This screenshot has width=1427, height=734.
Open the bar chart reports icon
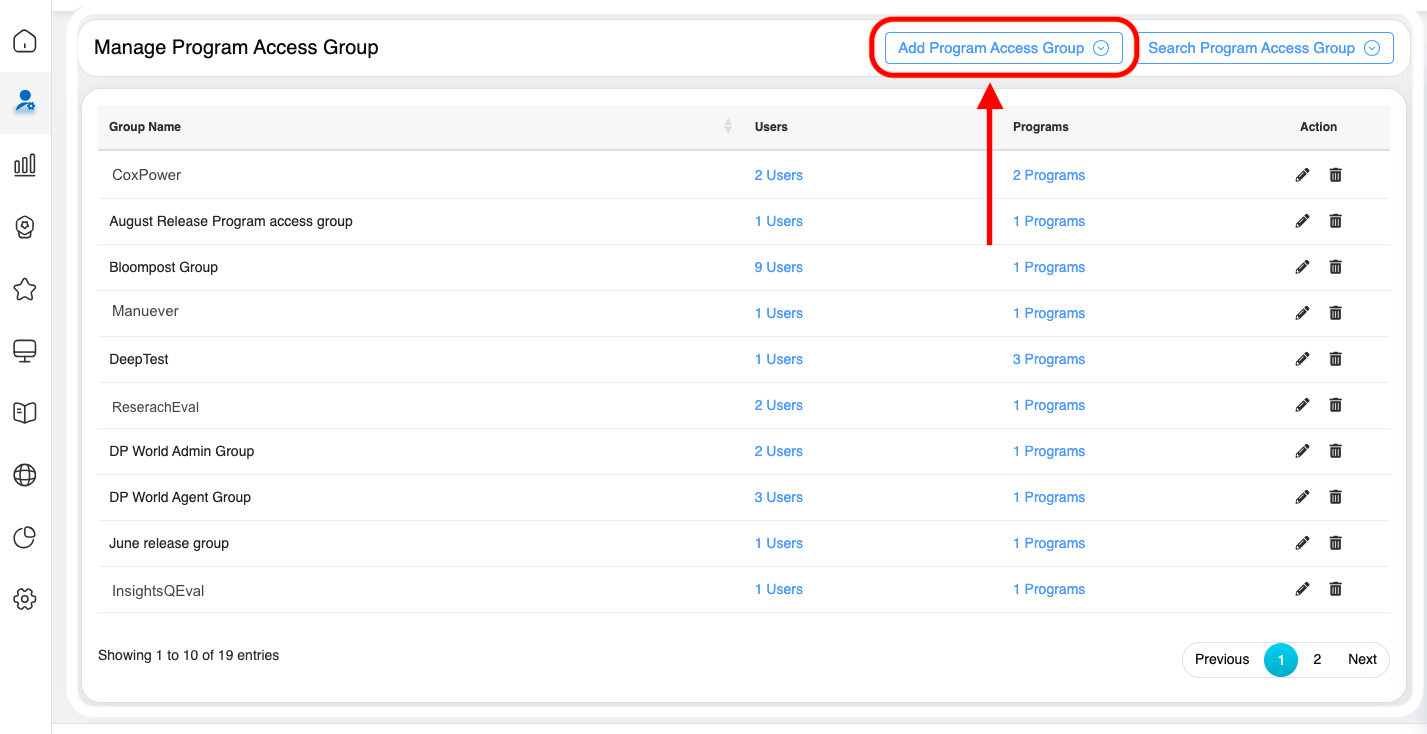point(25,165)
